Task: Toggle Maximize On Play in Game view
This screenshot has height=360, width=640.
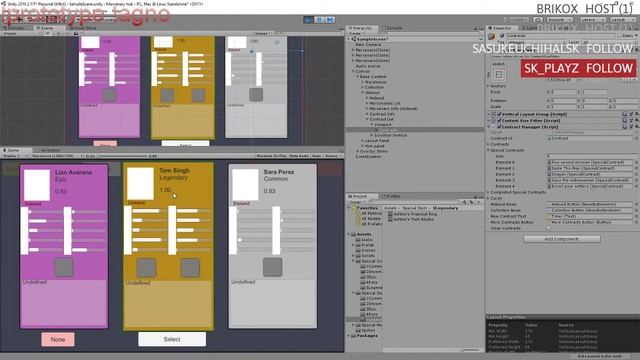Action: coord(271,156)
